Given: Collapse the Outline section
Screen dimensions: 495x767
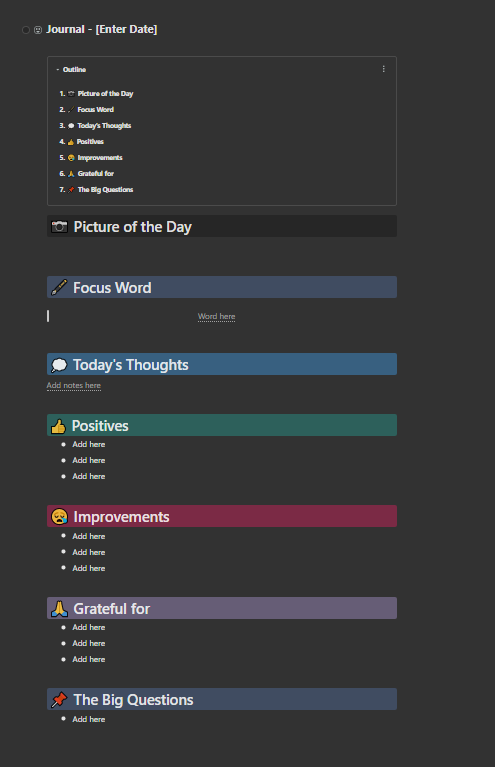Looking at the screenshot, I should (58, 69).
